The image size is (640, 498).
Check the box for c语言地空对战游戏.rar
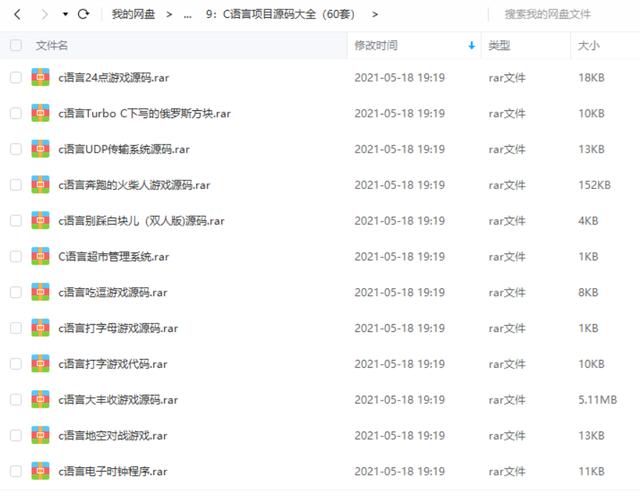(16, 436)
